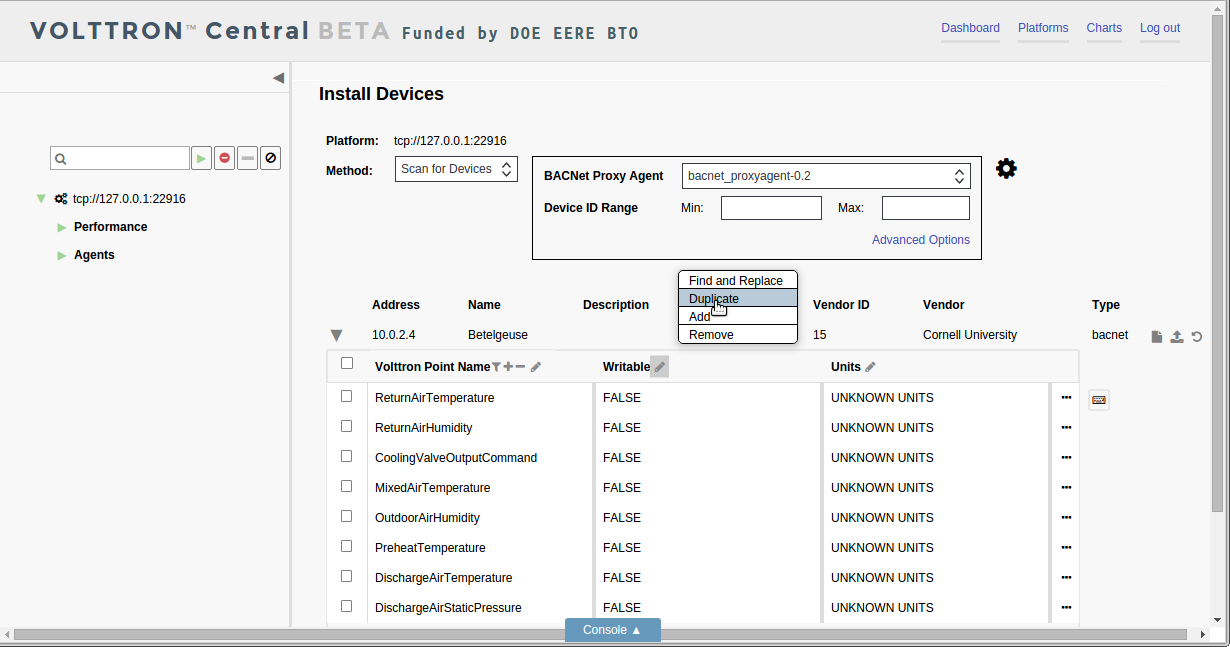Image resolution: width=1230 pixels, height=647 pixels.
Task: Open ellipsis menu for PreheatTemperature row
Action: [x=1066, y=548]
